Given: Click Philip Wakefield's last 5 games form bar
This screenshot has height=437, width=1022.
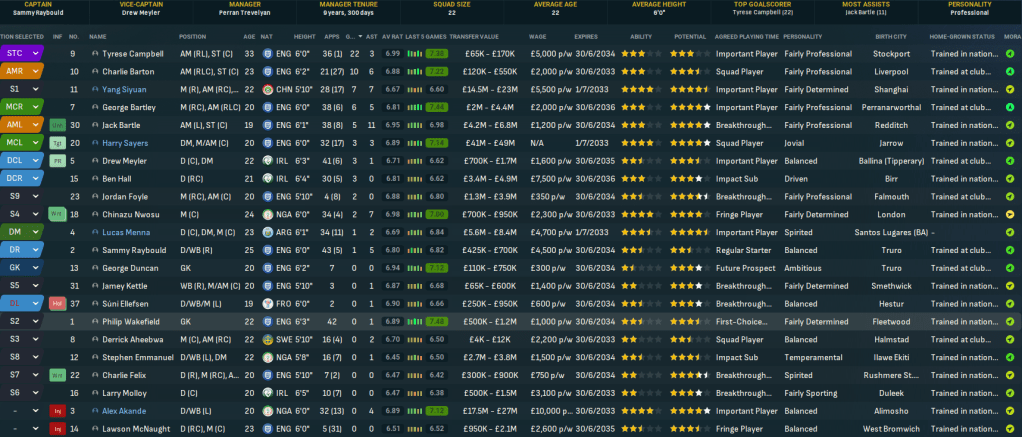Looking at the screenshot, I should pyautogui.click(x=436, y=321).
